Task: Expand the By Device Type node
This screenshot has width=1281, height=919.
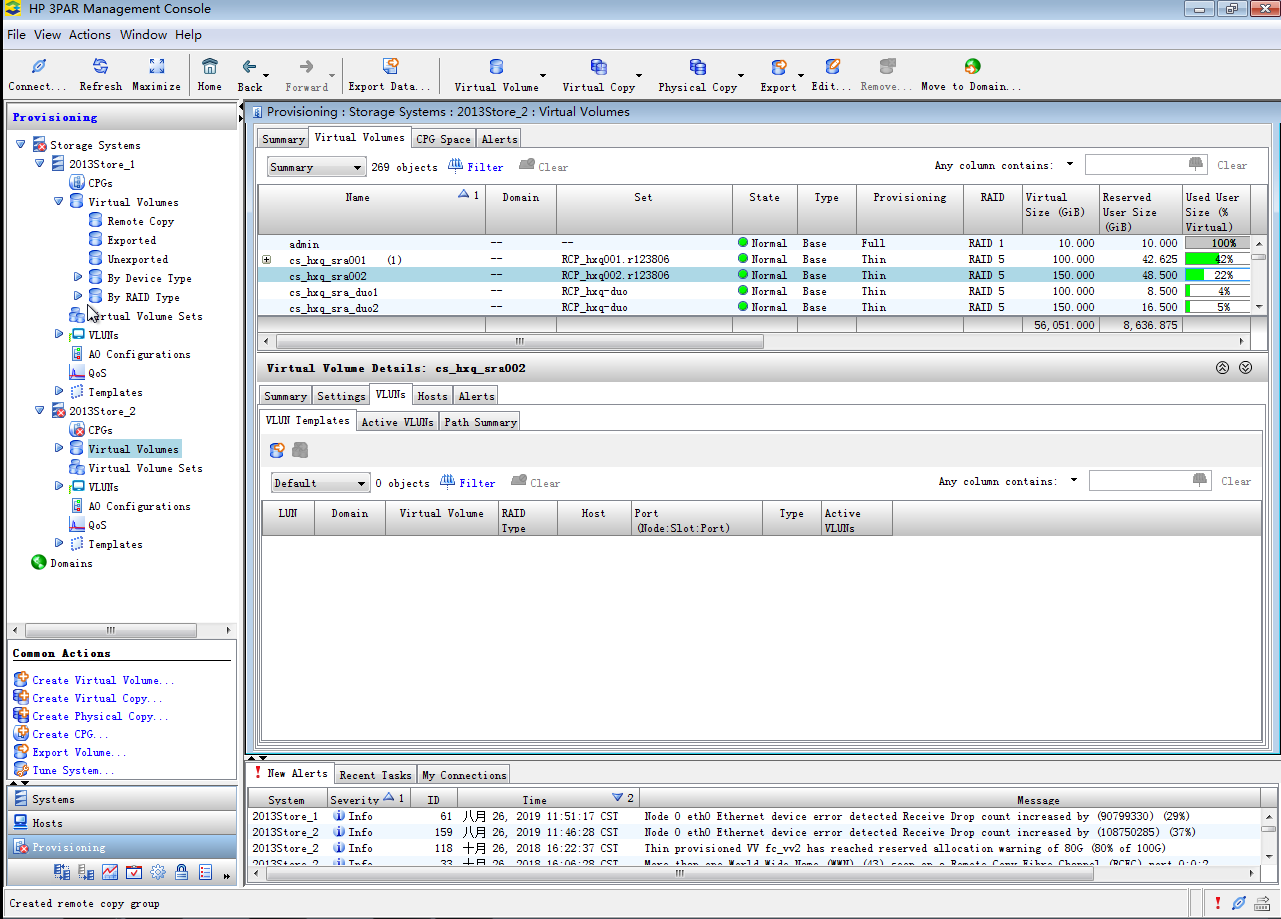Action: tap(78, 278)
